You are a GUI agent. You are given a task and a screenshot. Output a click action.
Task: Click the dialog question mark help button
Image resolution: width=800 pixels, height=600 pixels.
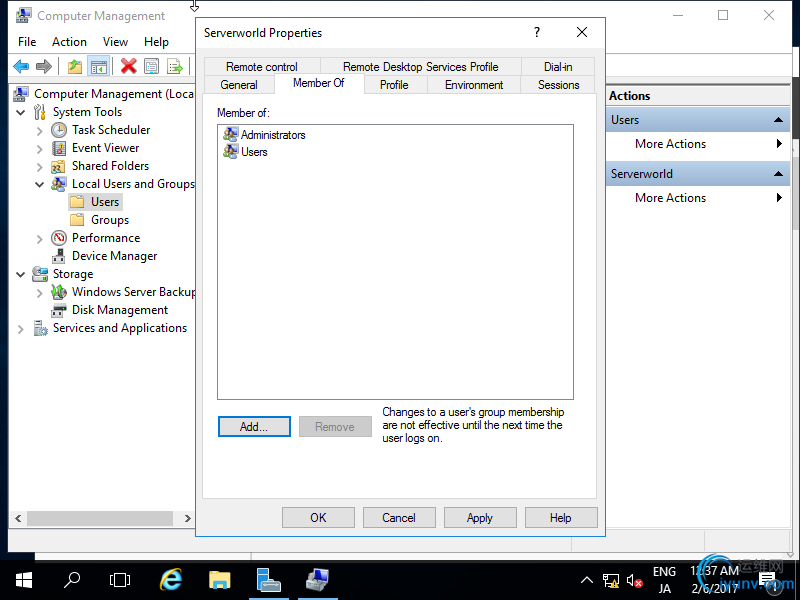pyautogui.click(x=537, y=33)
